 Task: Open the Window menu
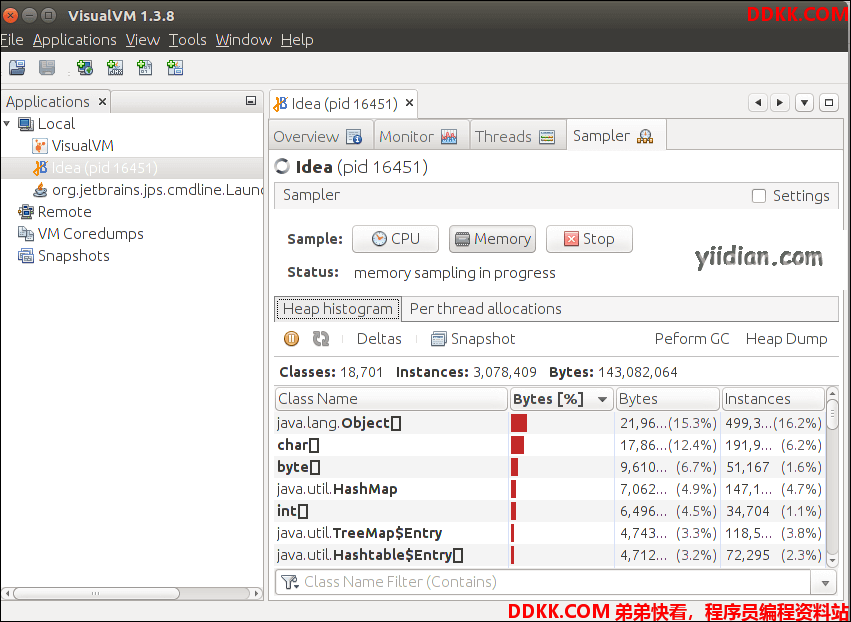244,40
